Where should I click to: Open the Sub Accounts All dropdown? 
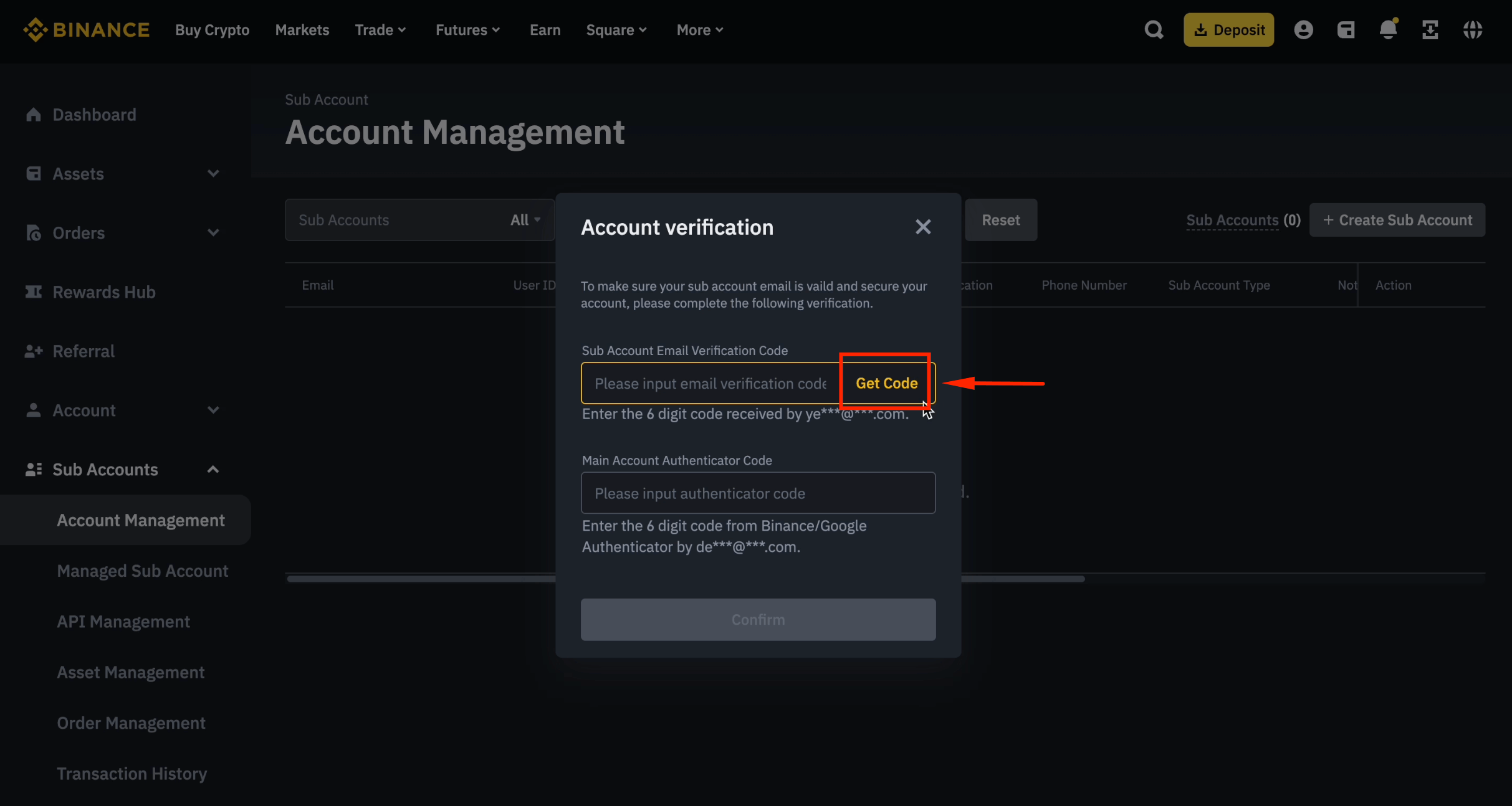(525, 220)
